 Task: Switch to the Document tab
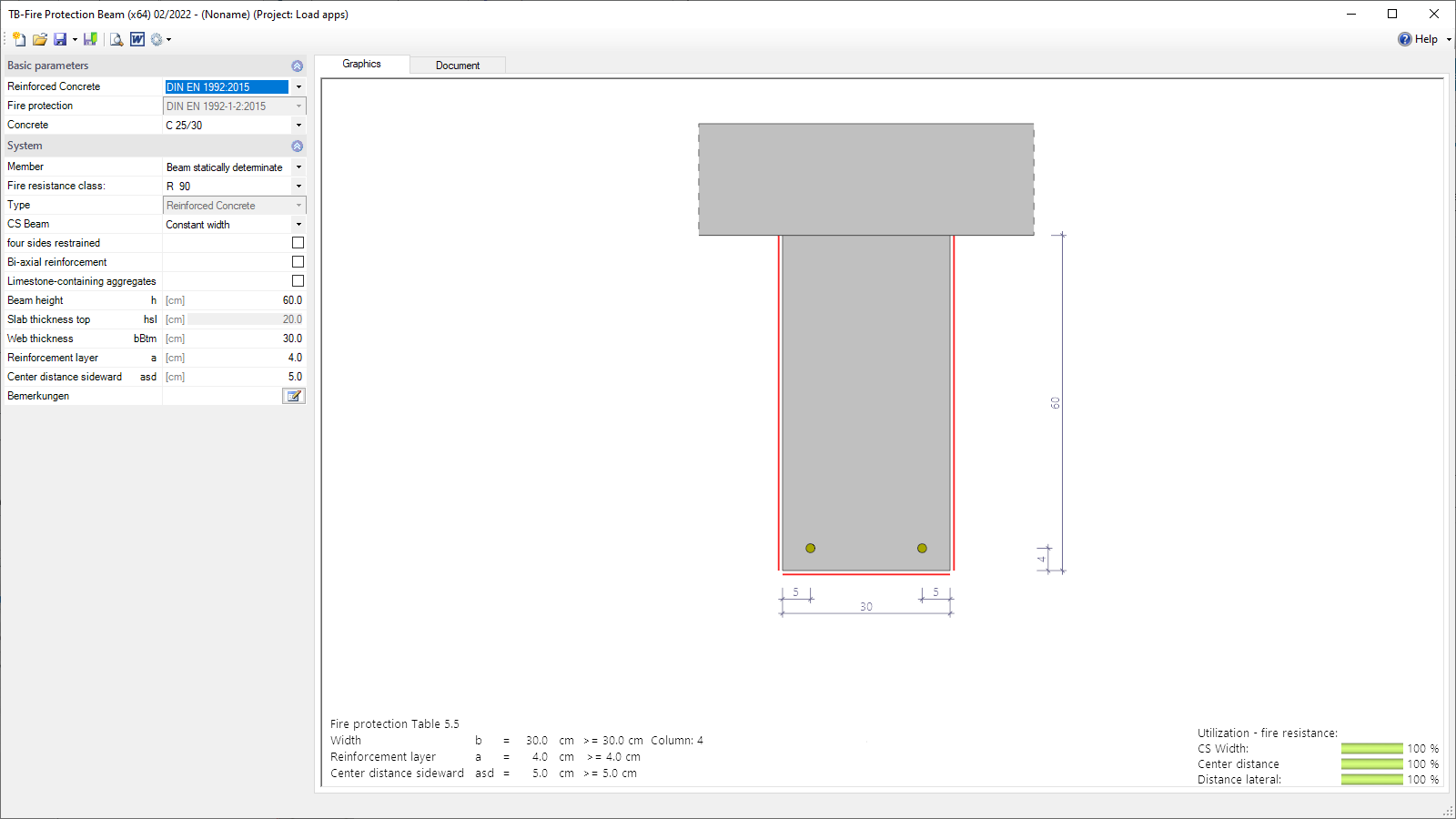click(458, 66)
